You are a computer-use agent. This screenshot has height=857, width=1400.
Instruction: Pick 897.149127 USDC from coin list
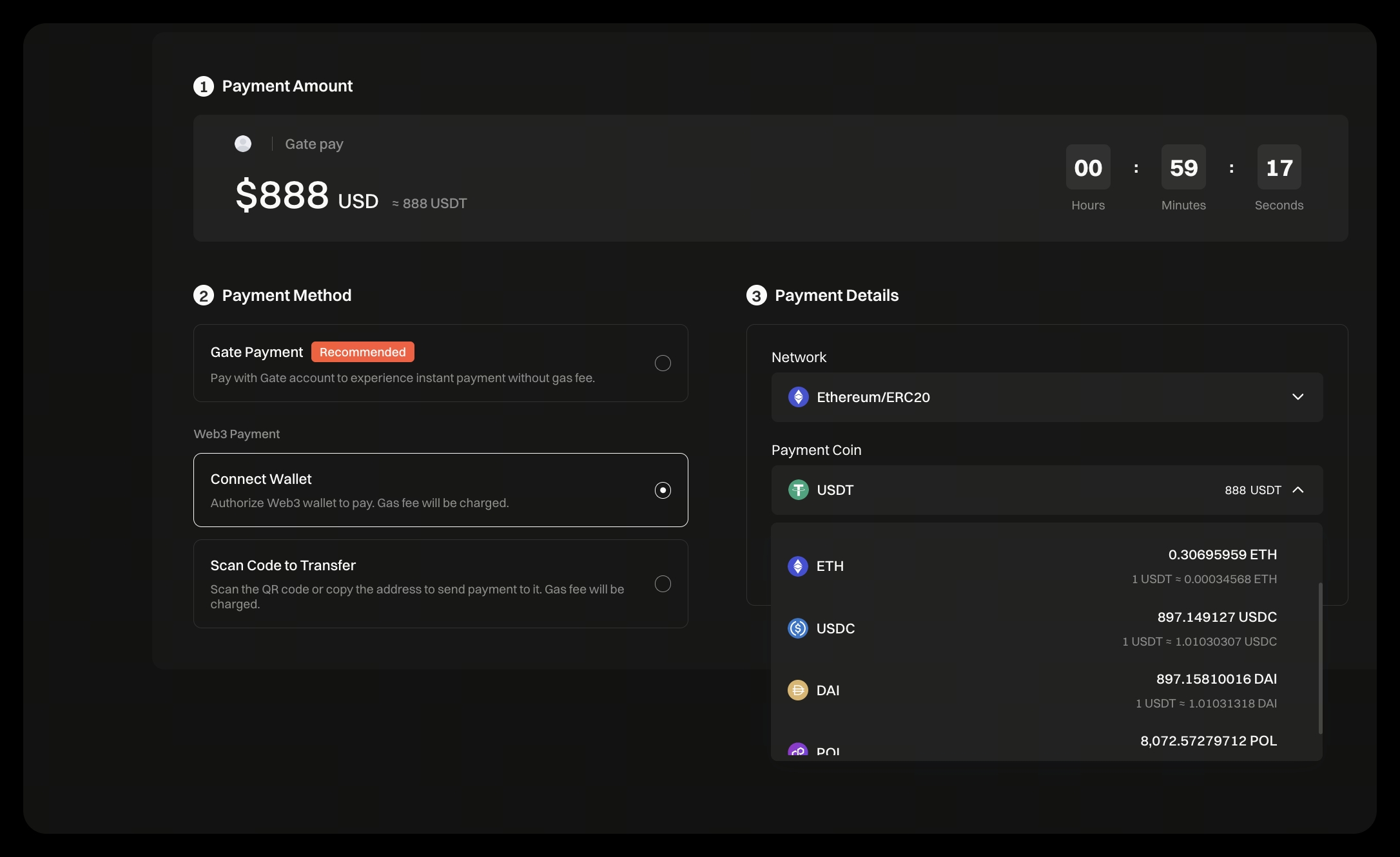pos(1216,617)
